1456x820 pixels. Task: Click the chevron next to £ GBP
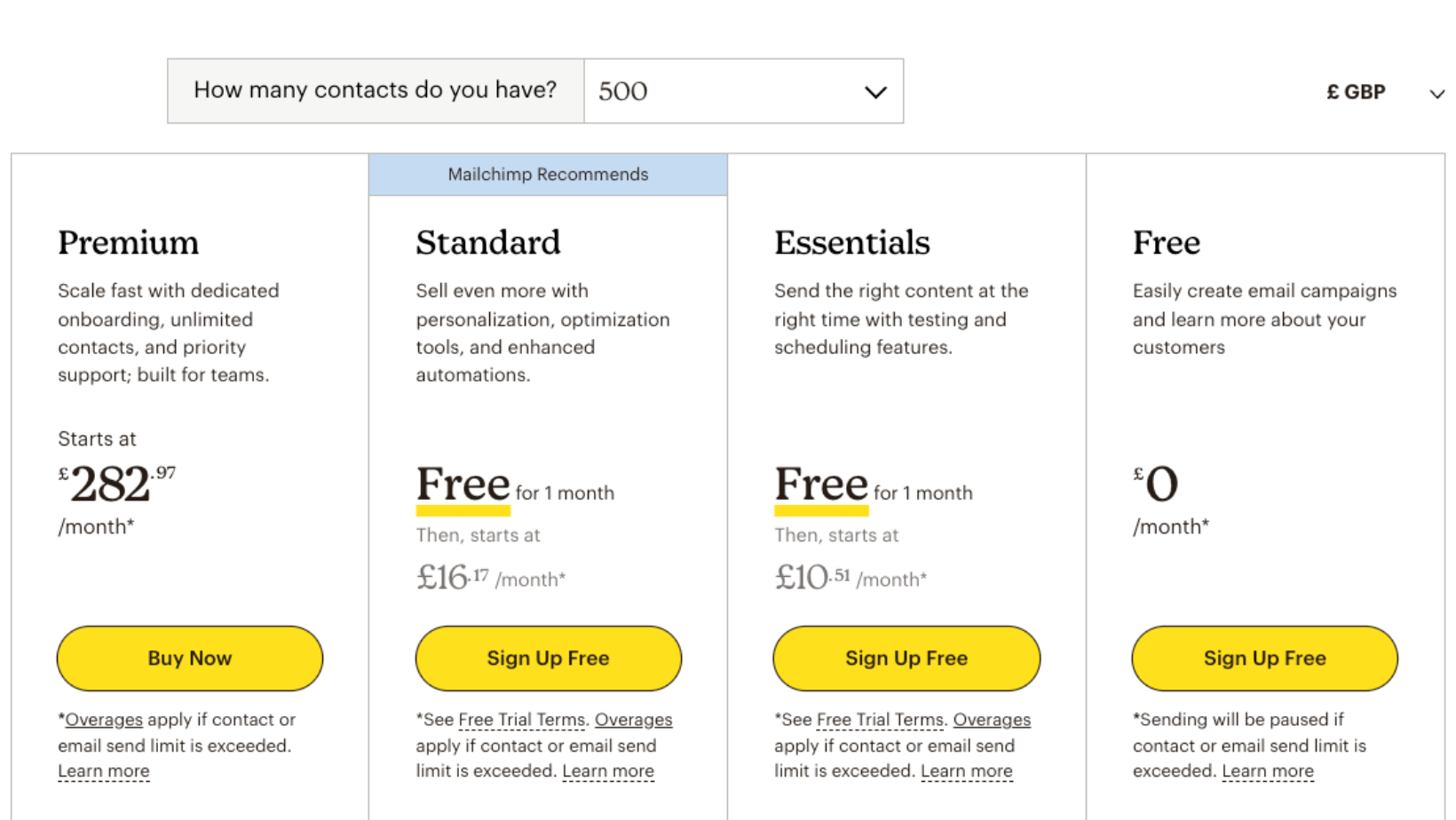(x=1436, y=93)
